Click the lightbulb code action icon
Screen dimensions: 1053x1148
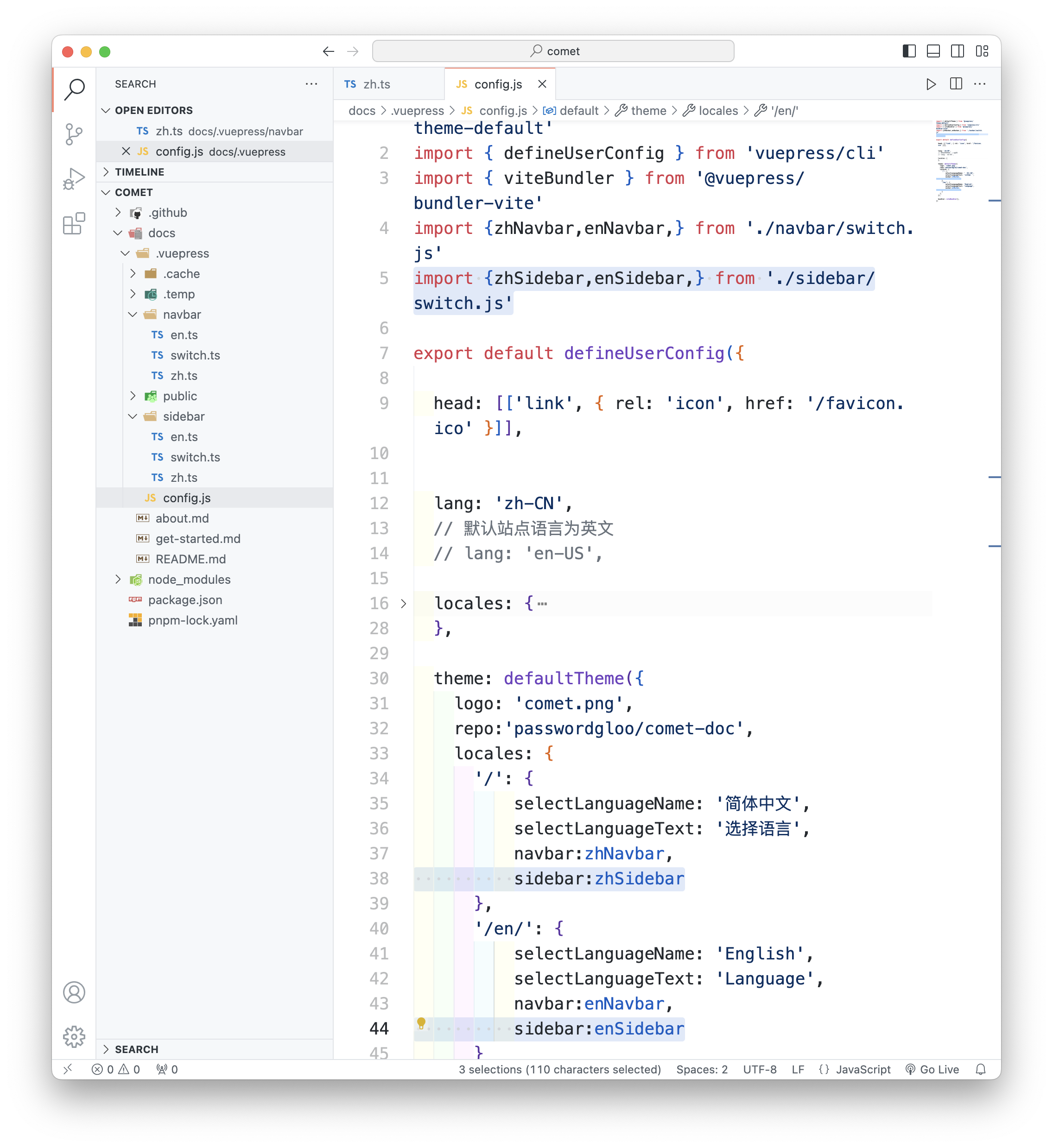point(421,1023)
